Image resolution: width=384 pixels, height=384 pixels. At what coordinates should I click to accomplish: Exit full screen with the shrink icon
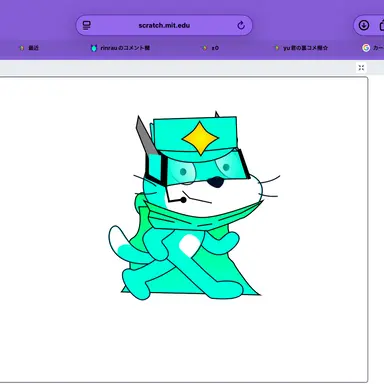point(361,68)
